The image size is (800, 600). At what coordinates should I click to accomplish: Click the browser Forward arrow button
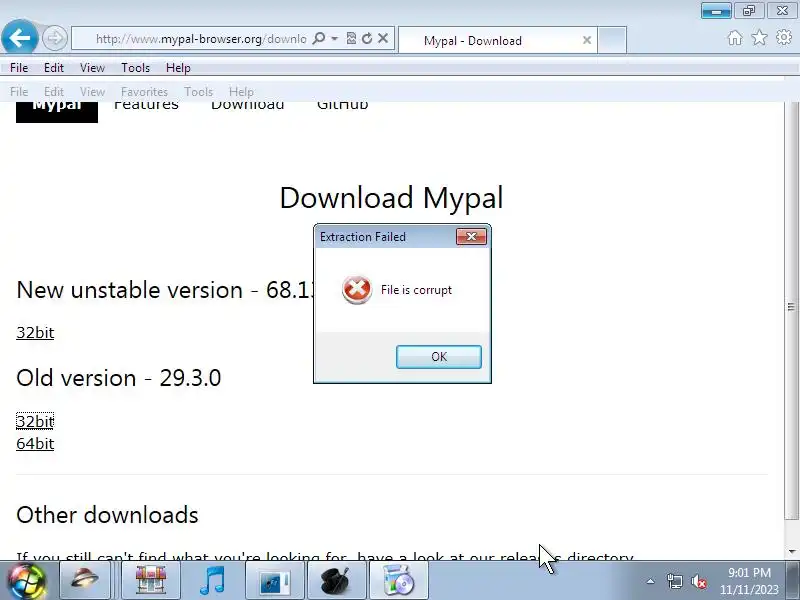pos(55,38)
